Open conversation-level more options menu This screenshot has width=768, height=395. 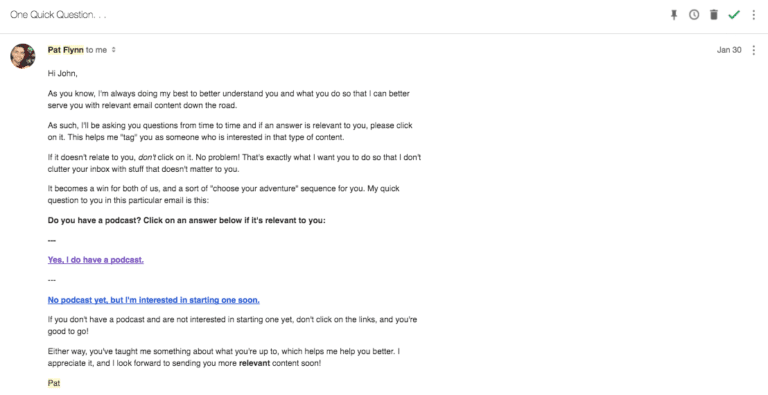point(754,15)
